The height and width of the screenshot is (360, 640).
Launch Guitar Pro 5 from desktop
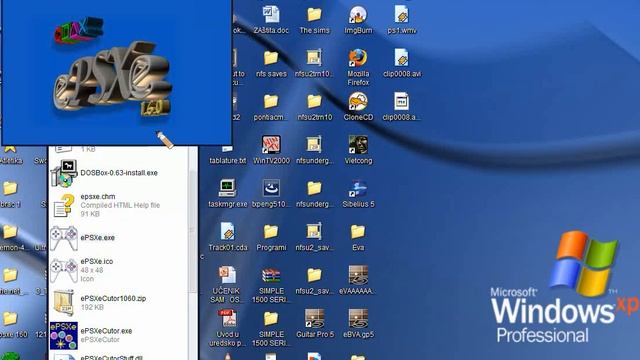pyautogui.click(x=314, y=318)
